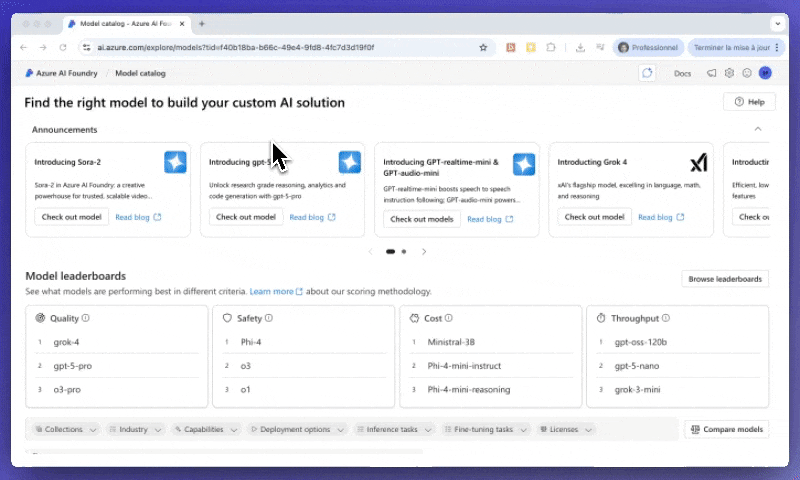Check out model on gpt-5-pro card

click(245, 217)
